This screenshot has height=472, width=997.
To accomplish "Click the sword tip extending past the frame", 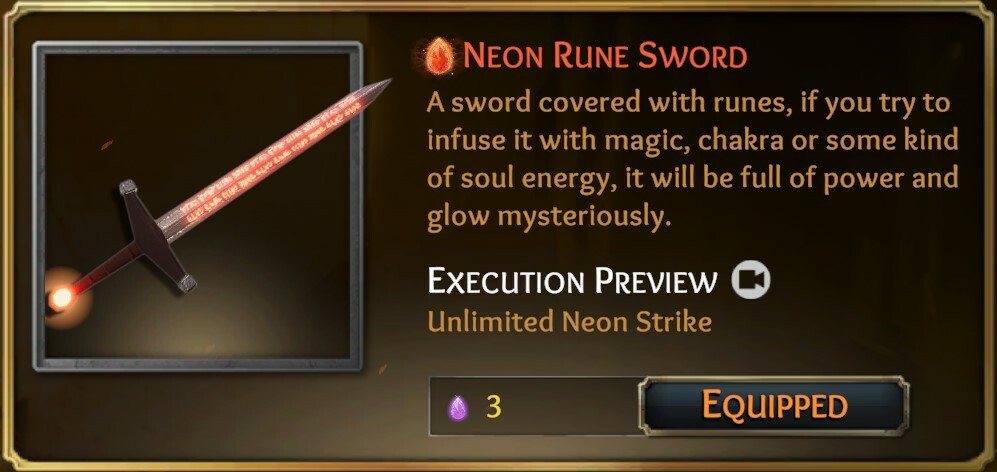I will (x=378, y=87).
